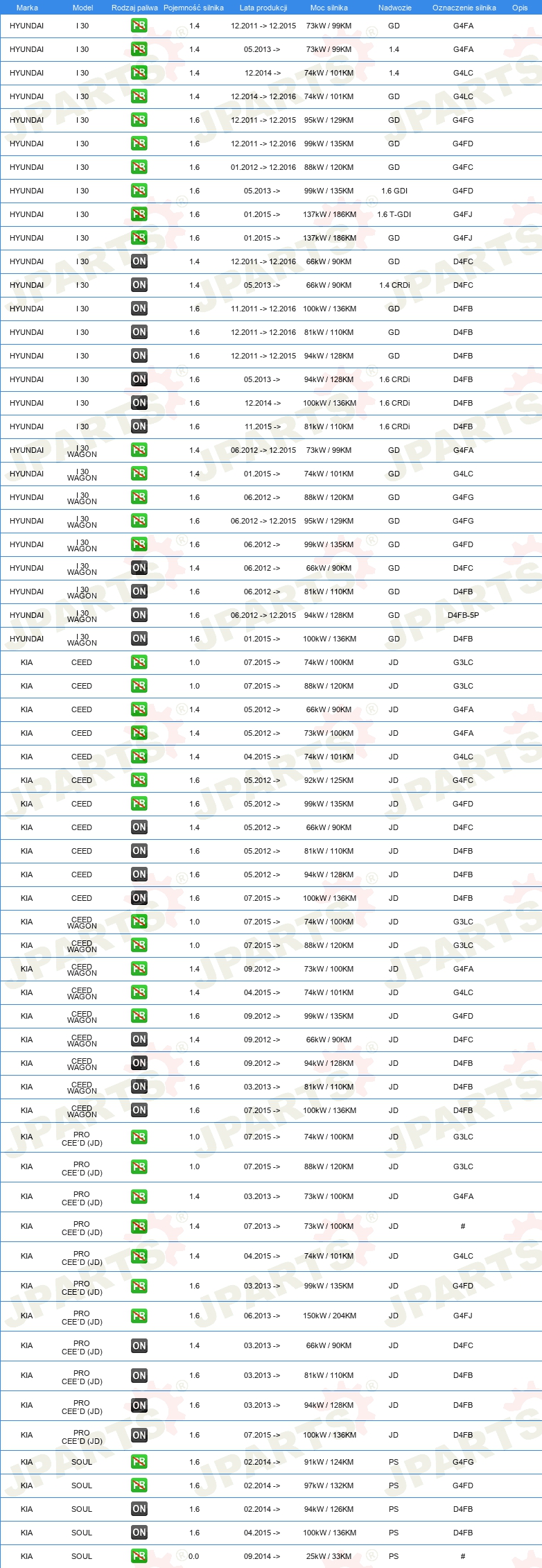Select the '1.4 CRDi' body cell

click(x=394, y=285)
